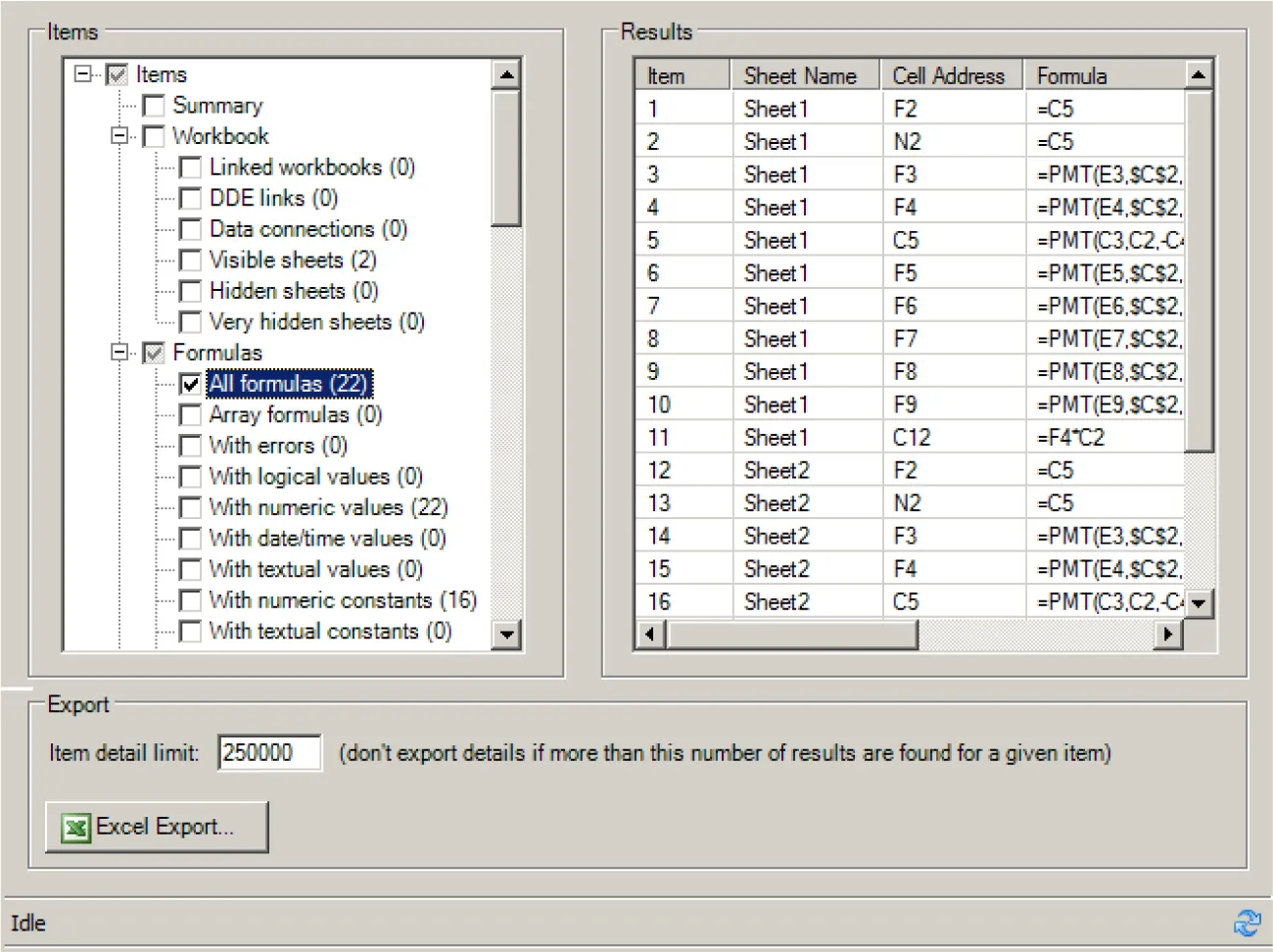
Task: Select the All formulas tree entry
Action: [x=288, y=383]
